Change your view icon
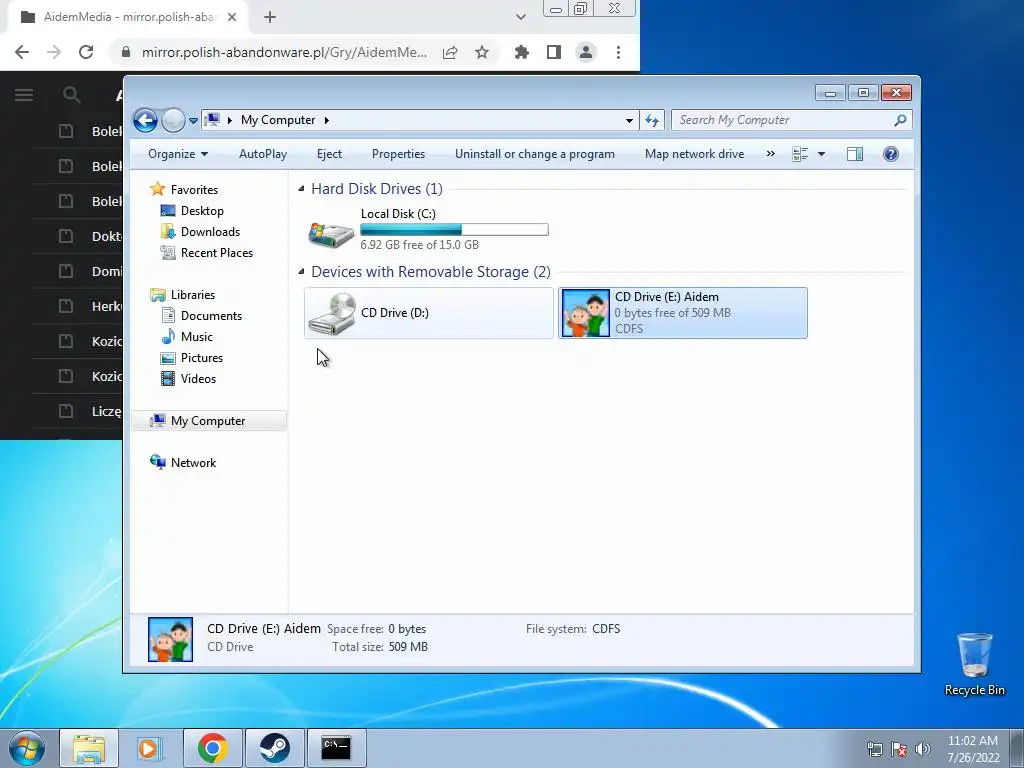The image size is (1024, 768). coord(800,154)
